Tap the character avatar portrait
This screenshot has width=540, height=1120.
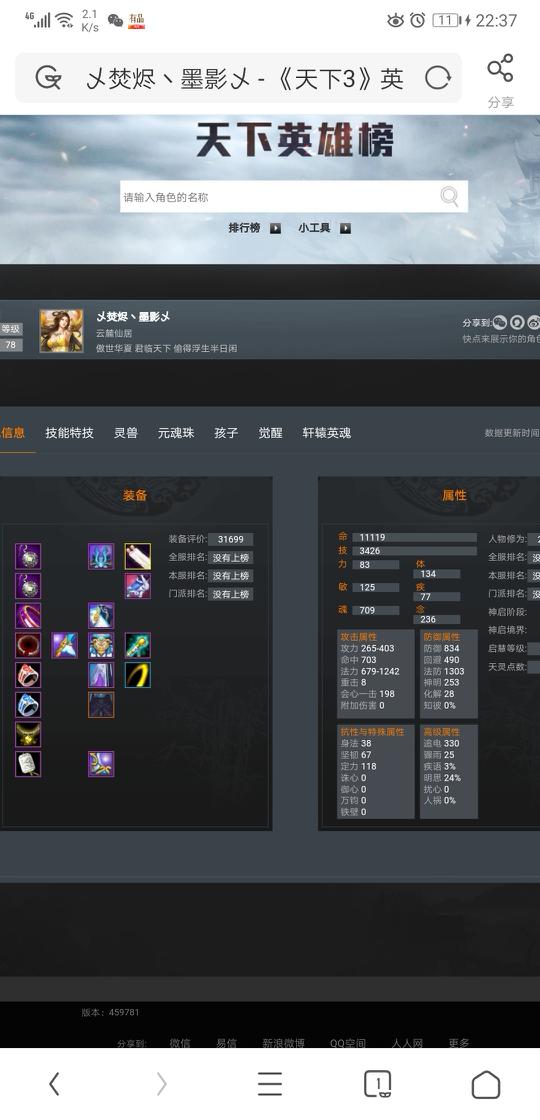[x=61, y=331]
